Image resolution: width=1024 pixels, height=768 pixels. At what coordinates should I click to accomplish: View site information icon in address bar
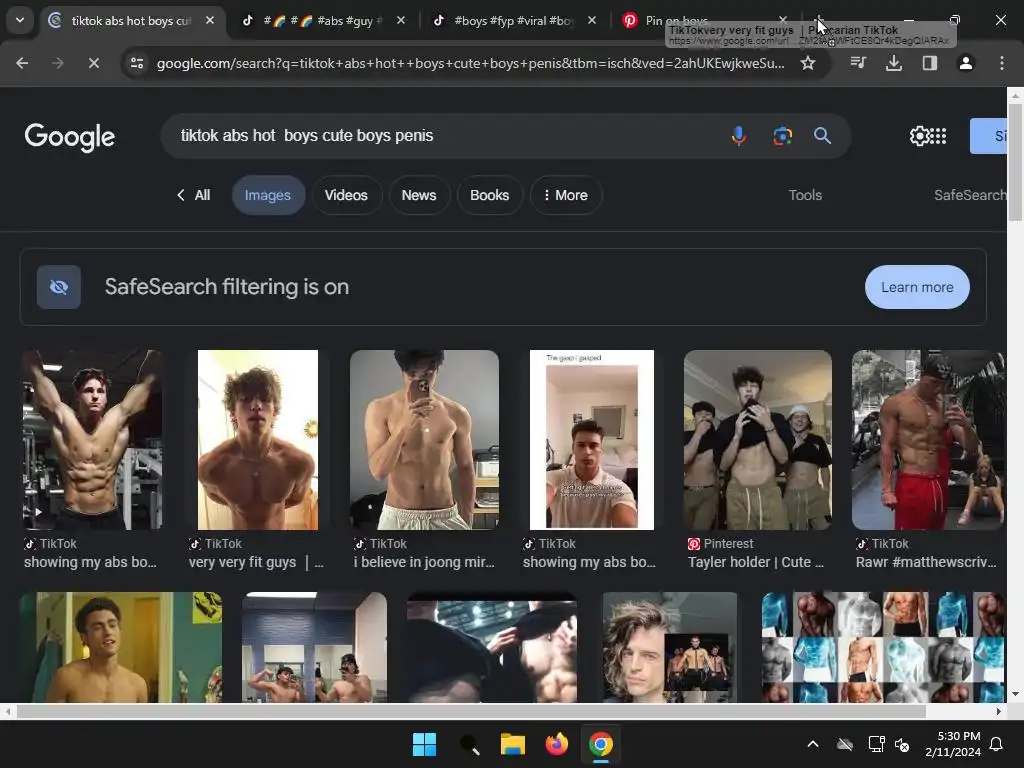point(137,63)
